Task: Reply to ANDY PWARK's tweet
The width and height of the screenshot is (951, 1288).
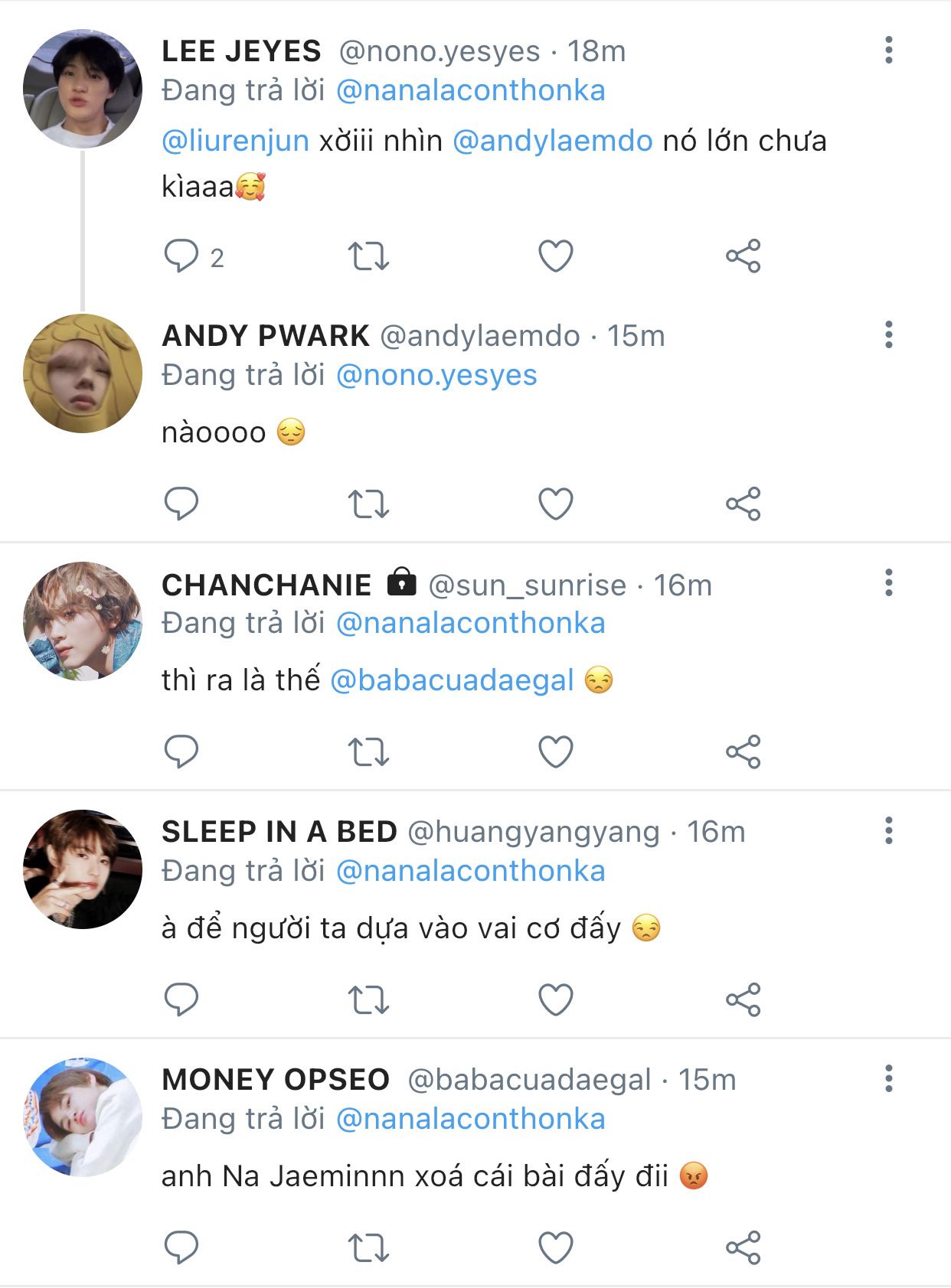Action: tap(181, 504)
